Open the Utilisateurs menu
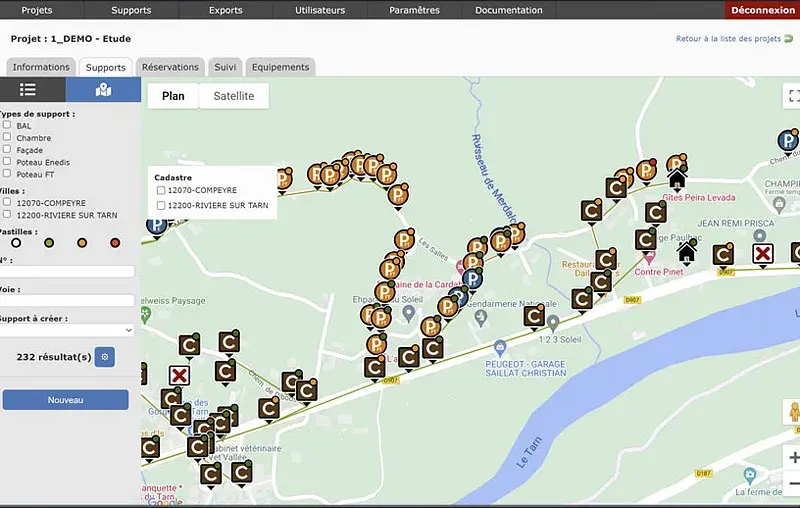 click(x=320, y=10)
